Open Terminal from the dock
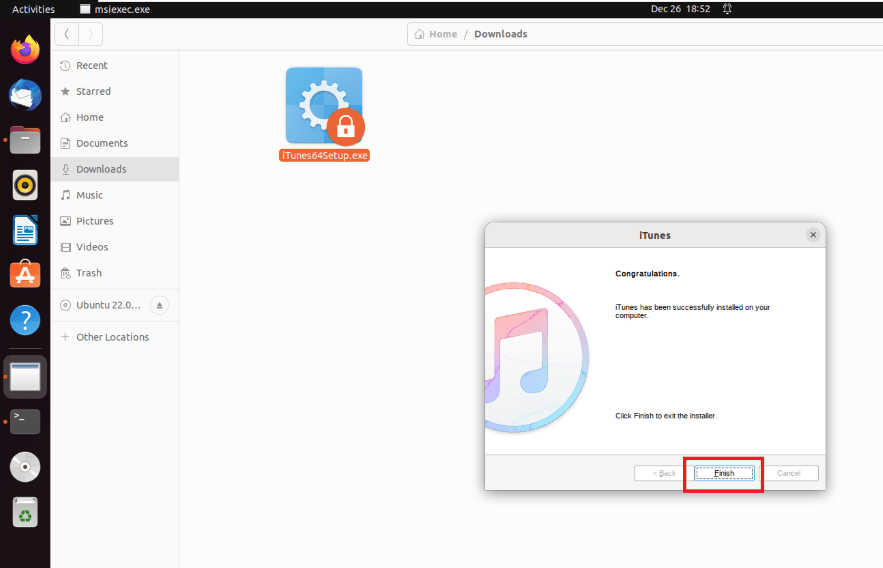883x568 pixels. coord(25,422)
